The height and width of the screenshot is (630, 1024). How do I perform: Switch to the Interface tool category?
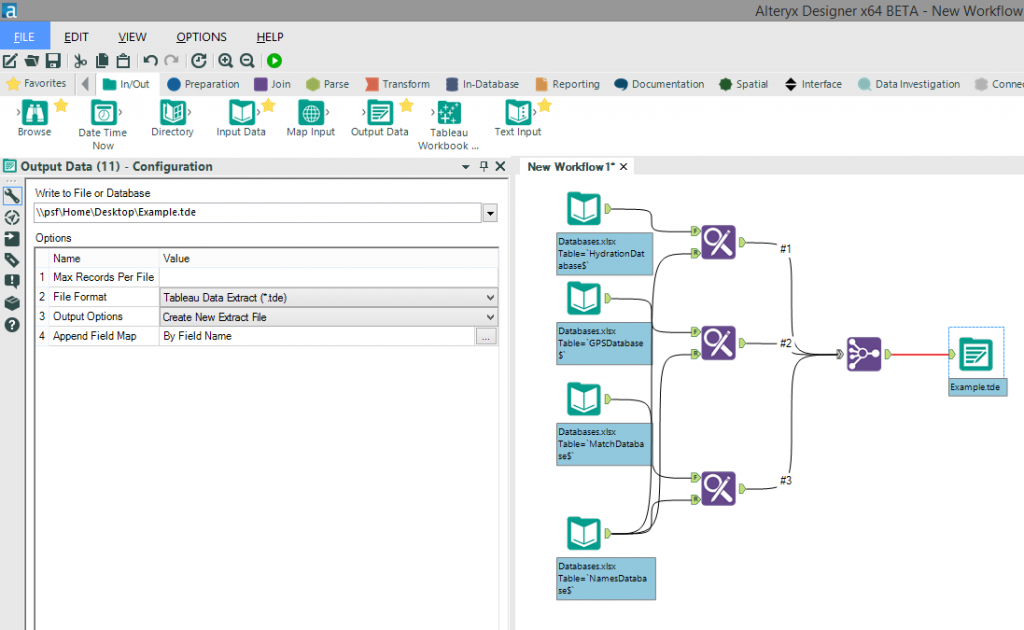click(x=813, y=84)
